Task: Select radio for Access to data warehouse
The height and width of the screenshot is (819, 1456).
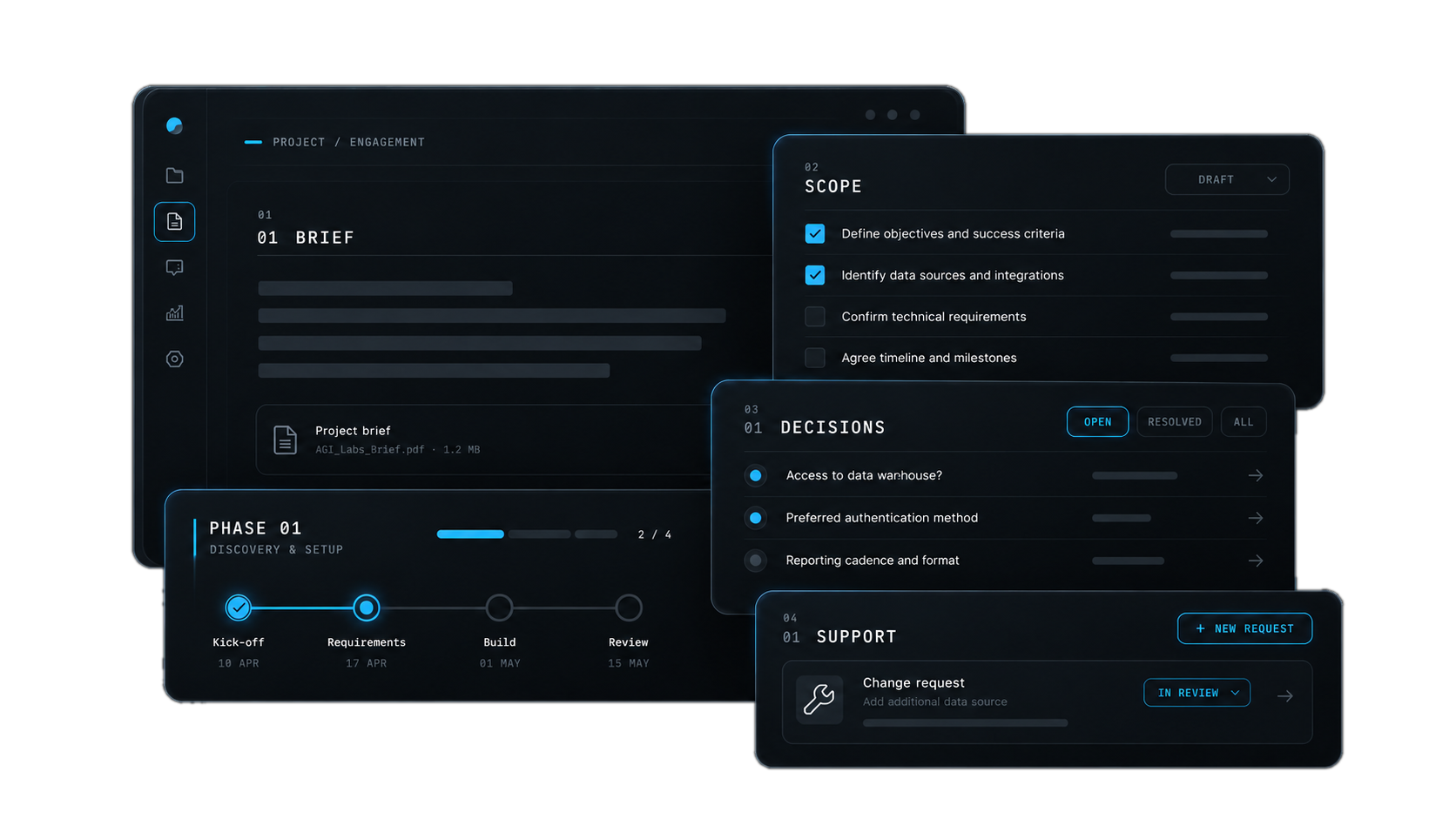Action: [756, 475]
